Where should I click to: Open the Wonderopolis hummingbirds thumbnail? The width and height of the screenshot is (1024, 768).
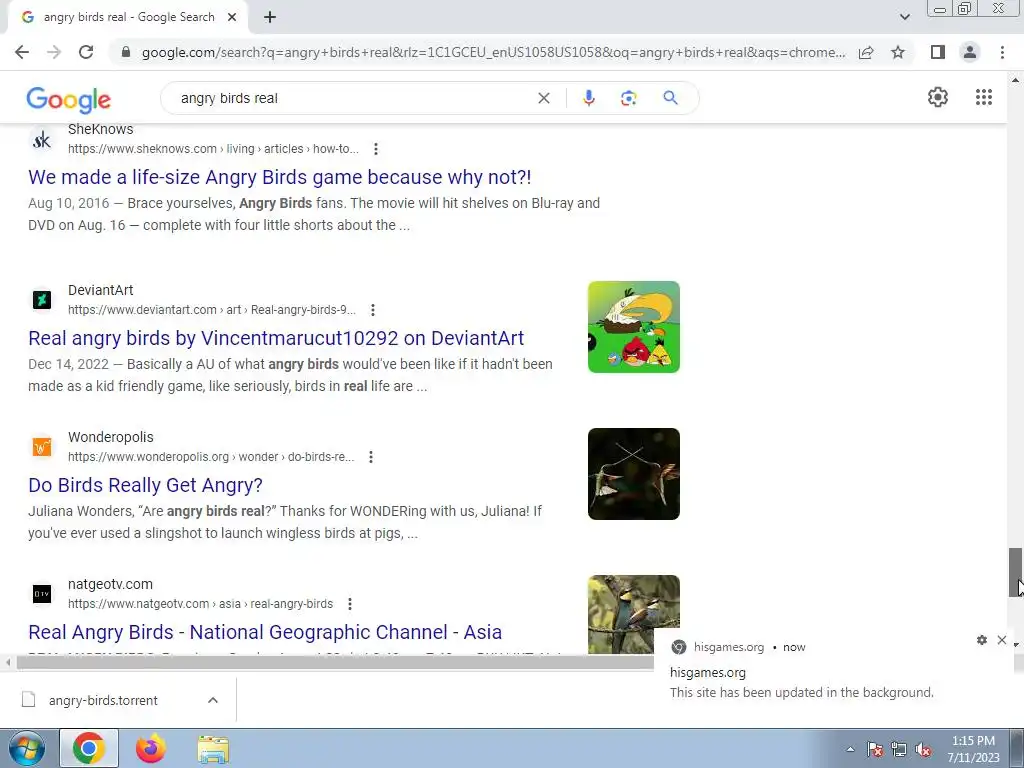click(633, 473)
